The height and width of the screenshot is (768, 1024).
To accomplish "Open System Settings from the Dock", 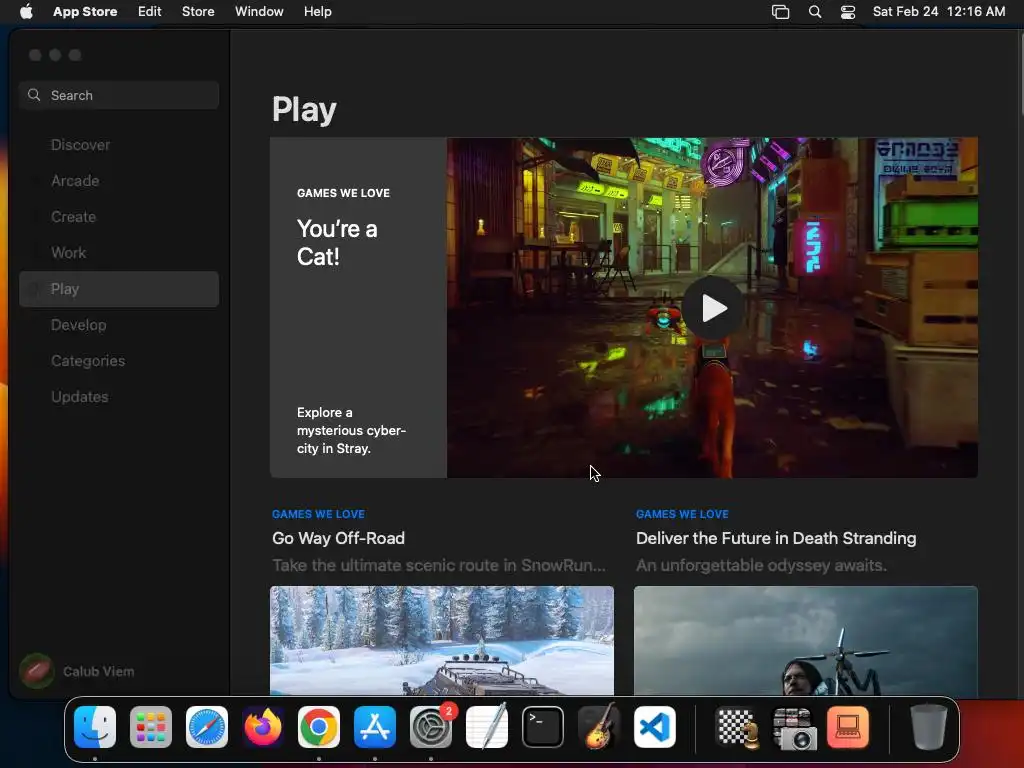I will click(431, 727).
